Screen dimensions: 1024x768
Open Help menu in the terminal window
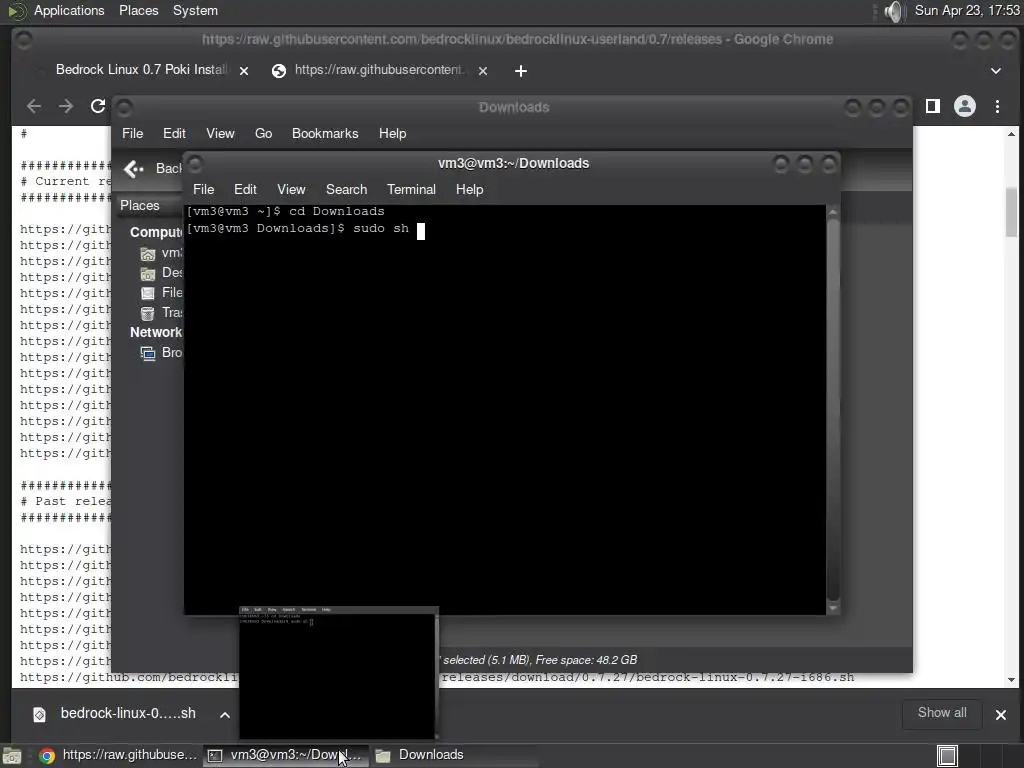click(x=470, y=189)
